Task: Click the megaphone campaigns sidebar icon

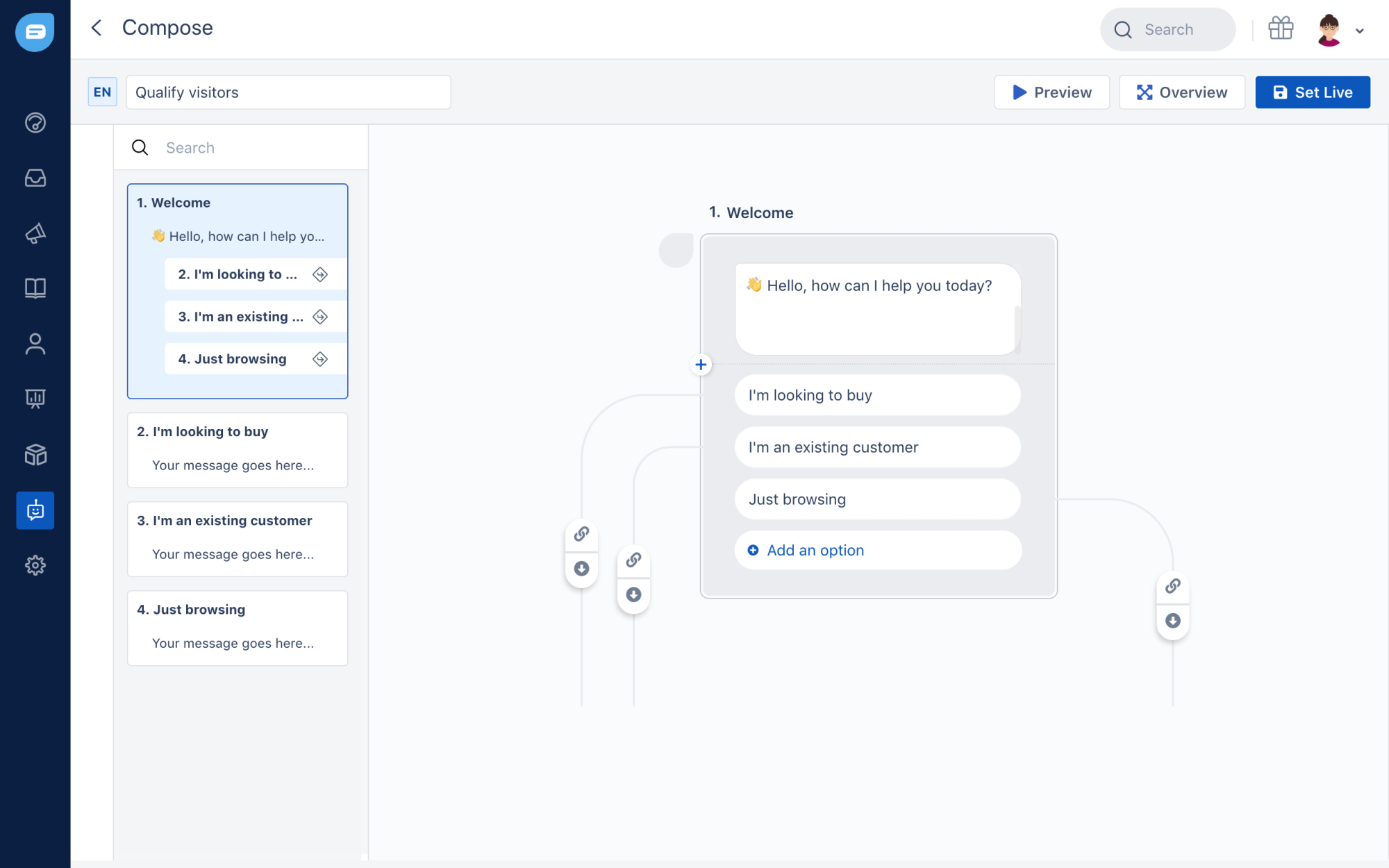Action: coord(35,233)
